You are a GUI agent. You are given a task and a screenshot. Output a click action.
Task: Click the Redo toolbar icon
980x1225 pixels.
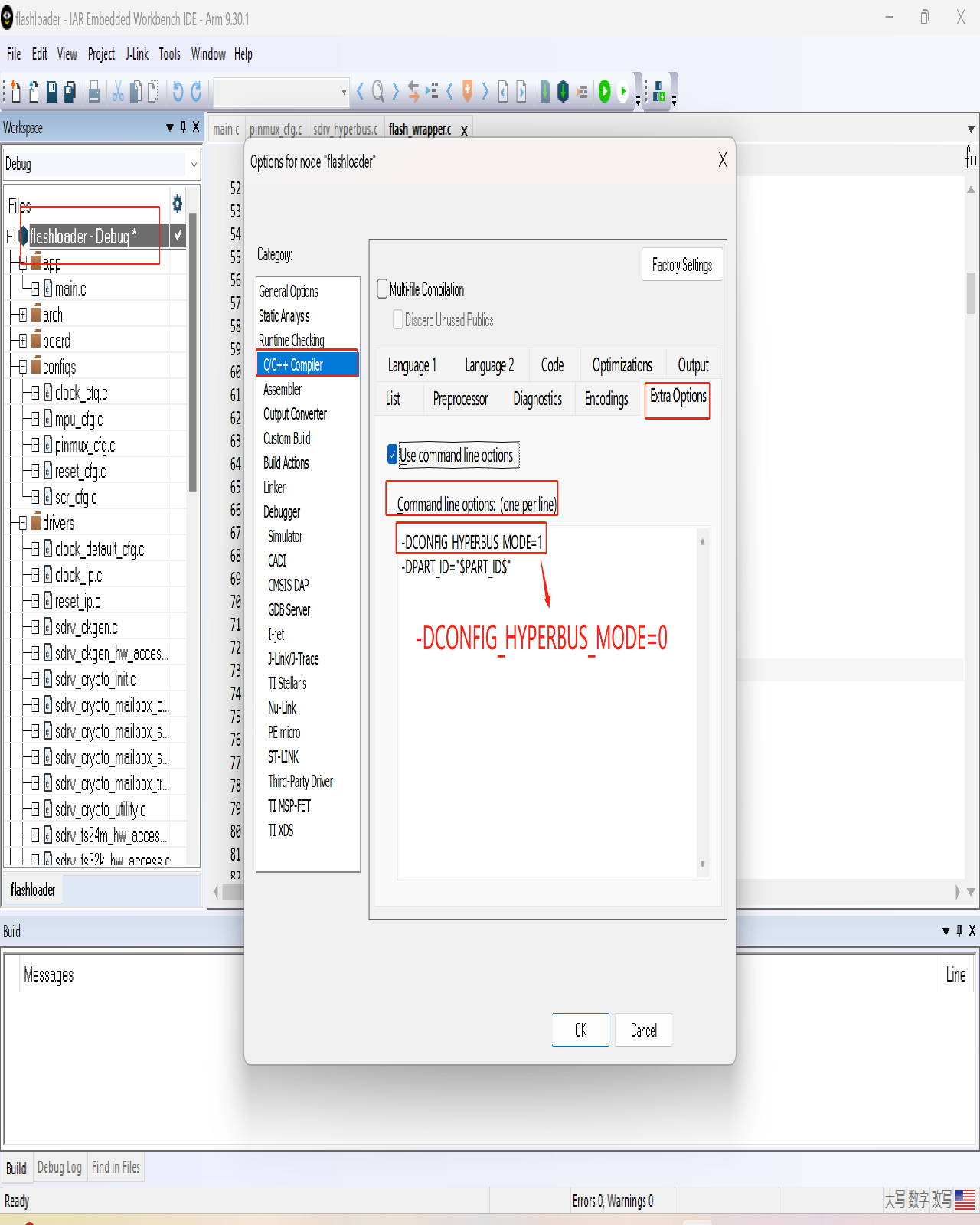196,92
